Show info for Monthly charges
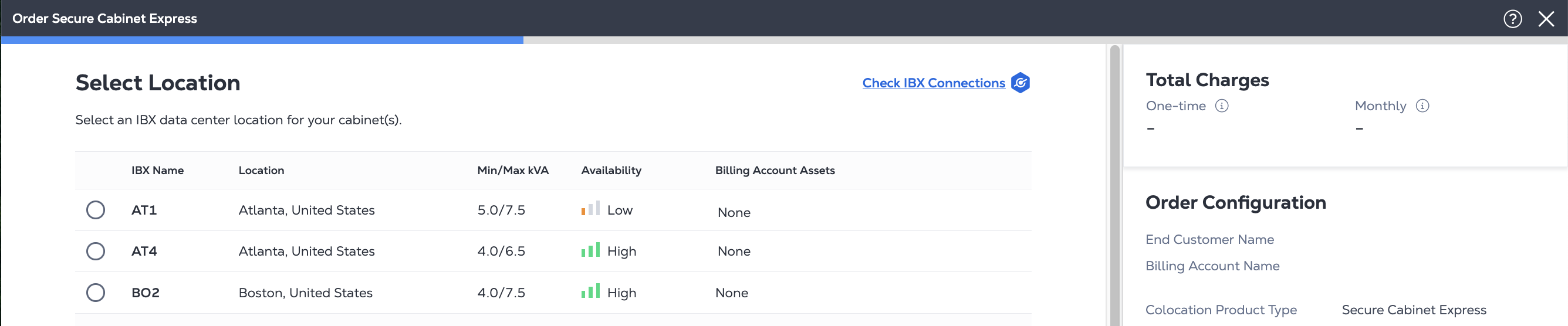This screenshot has width=1568, height=326. [x=1422, y=106]
